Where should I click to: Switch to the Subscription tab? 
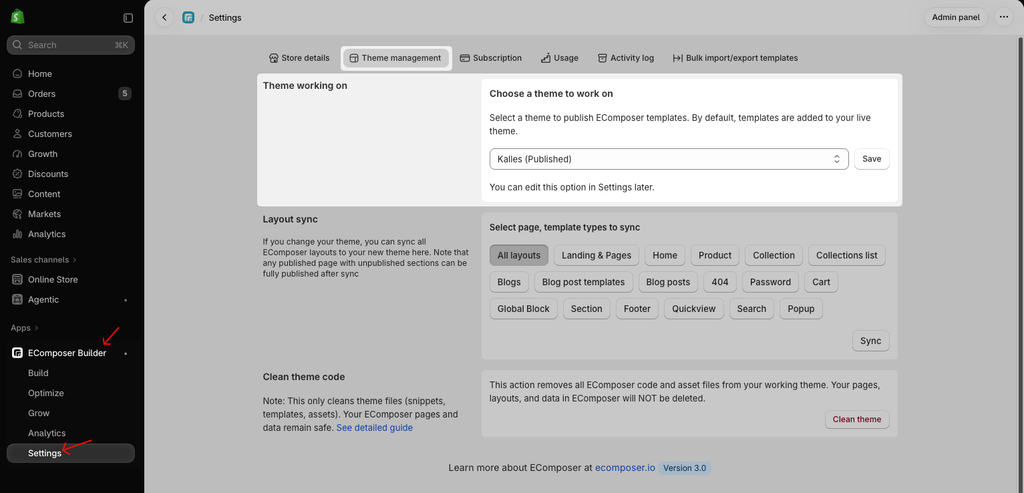pyautogui.click(x=491, y=58)
